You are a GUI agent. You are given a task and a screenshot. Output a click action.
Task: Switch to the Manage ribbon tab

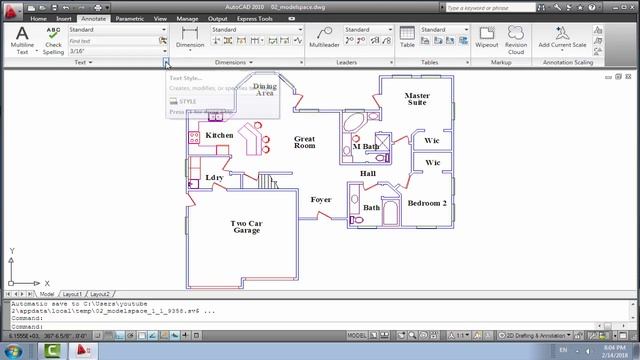click(x=187, y=19)
